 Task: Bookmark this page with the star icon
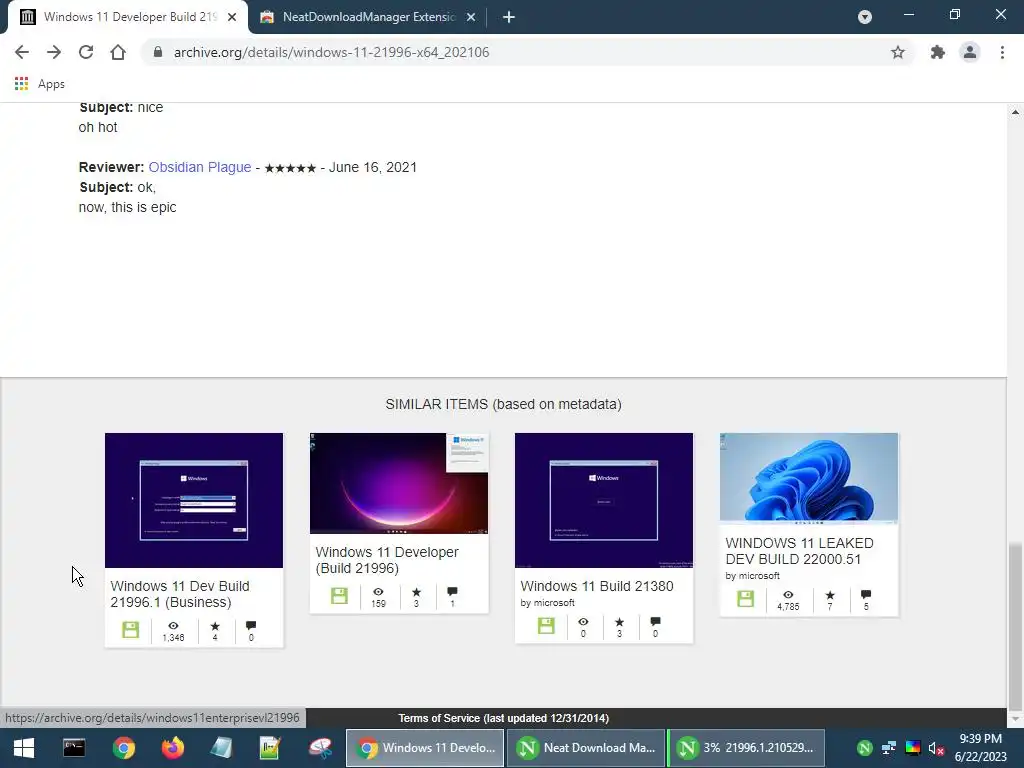pyautogui.click(x=898, y=52)
